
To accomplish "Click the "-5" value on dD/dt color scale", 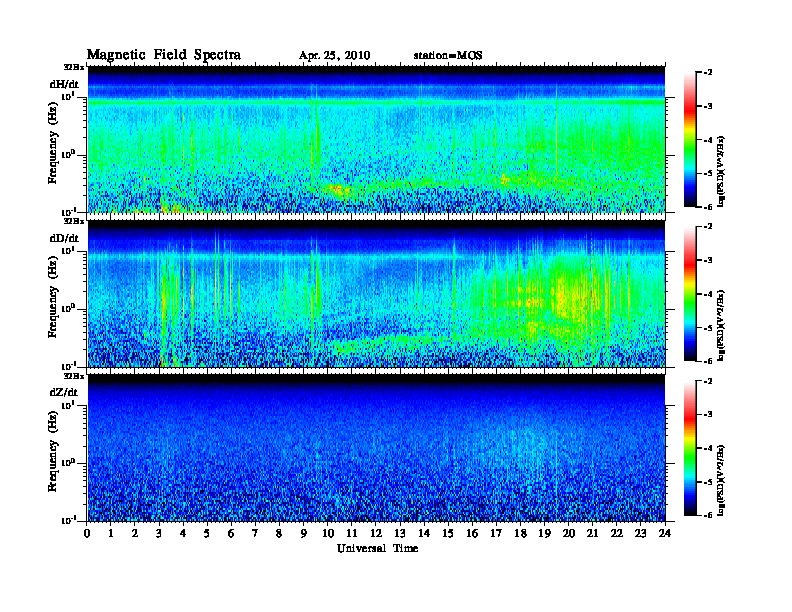I will [x=708, y=327].
